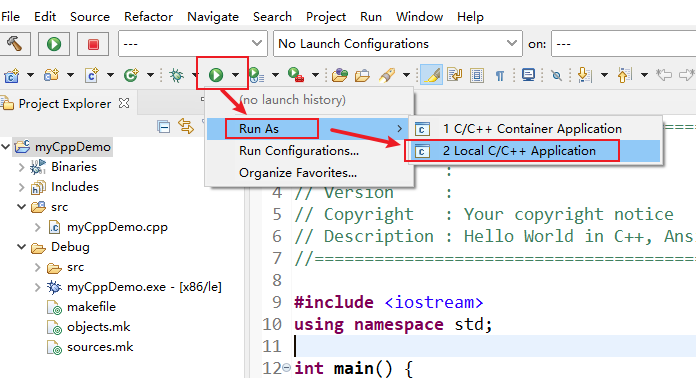Open the Project menu
This screenshot has height=378, width=696.
coord(326,17)
